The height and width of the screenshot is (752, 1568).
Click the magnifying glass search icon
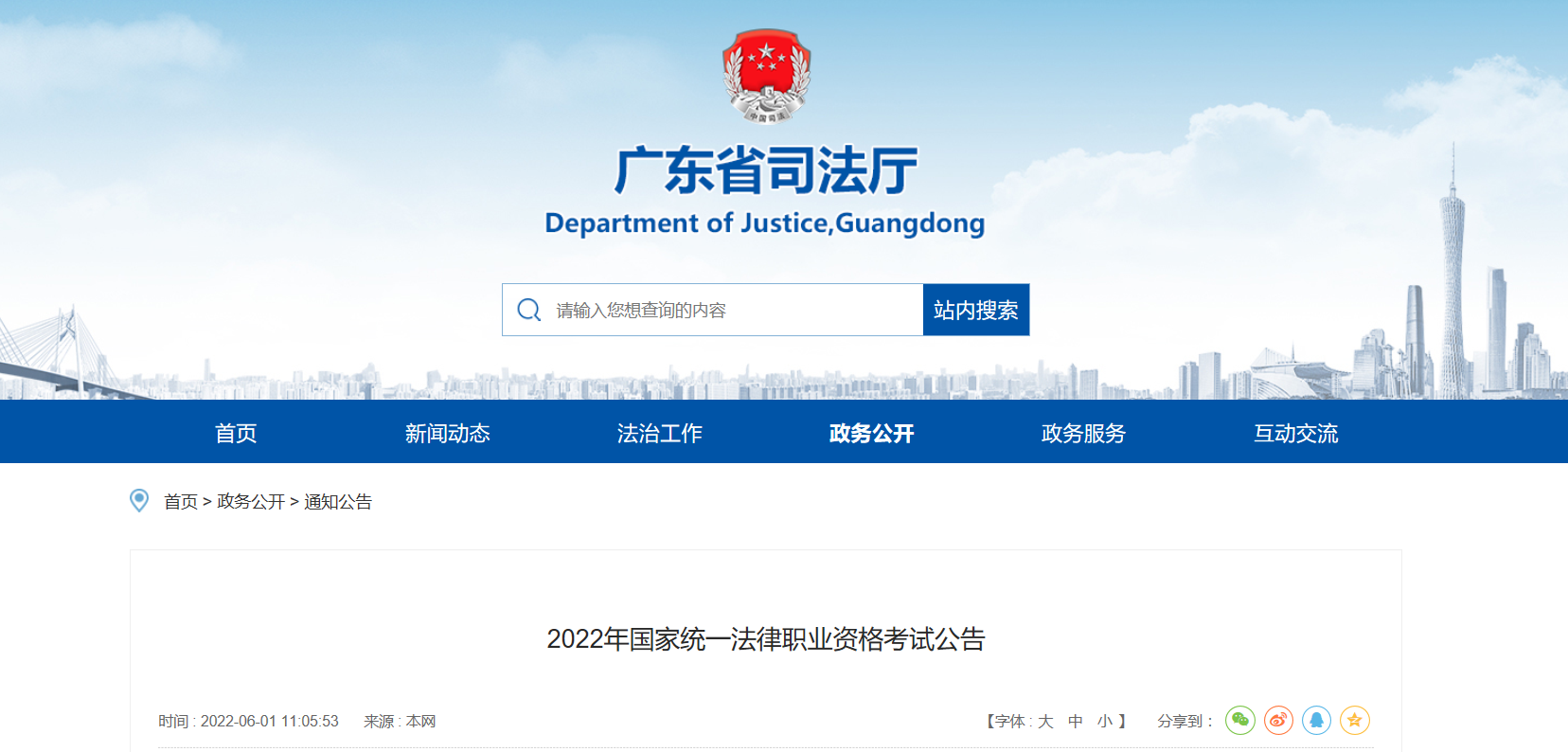click(529, 310)
